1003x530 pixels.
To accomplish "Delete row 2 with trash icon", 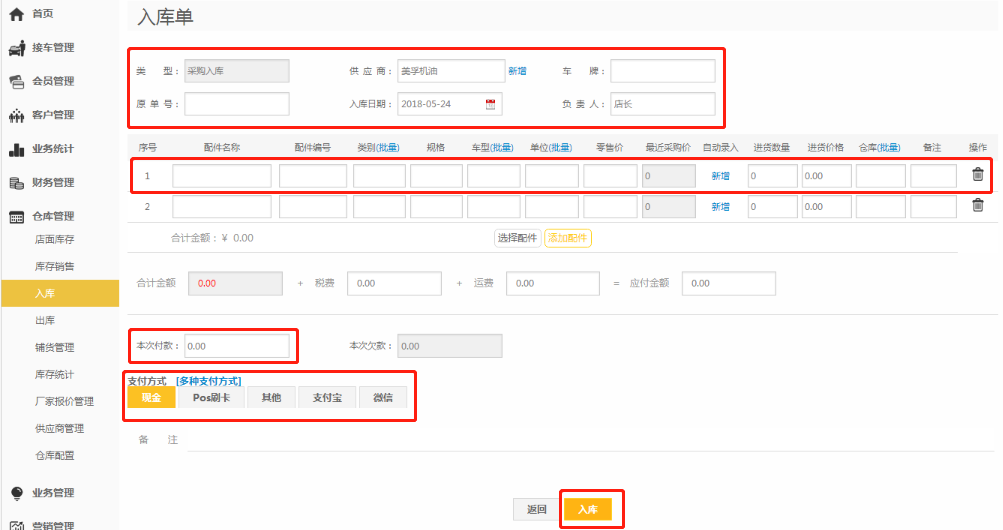I will 977,206.
